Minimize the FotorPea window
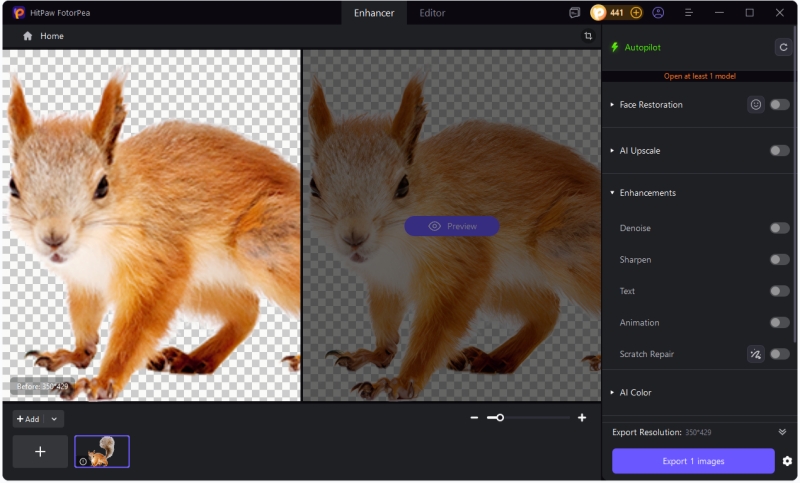 [x=719, y=13]
